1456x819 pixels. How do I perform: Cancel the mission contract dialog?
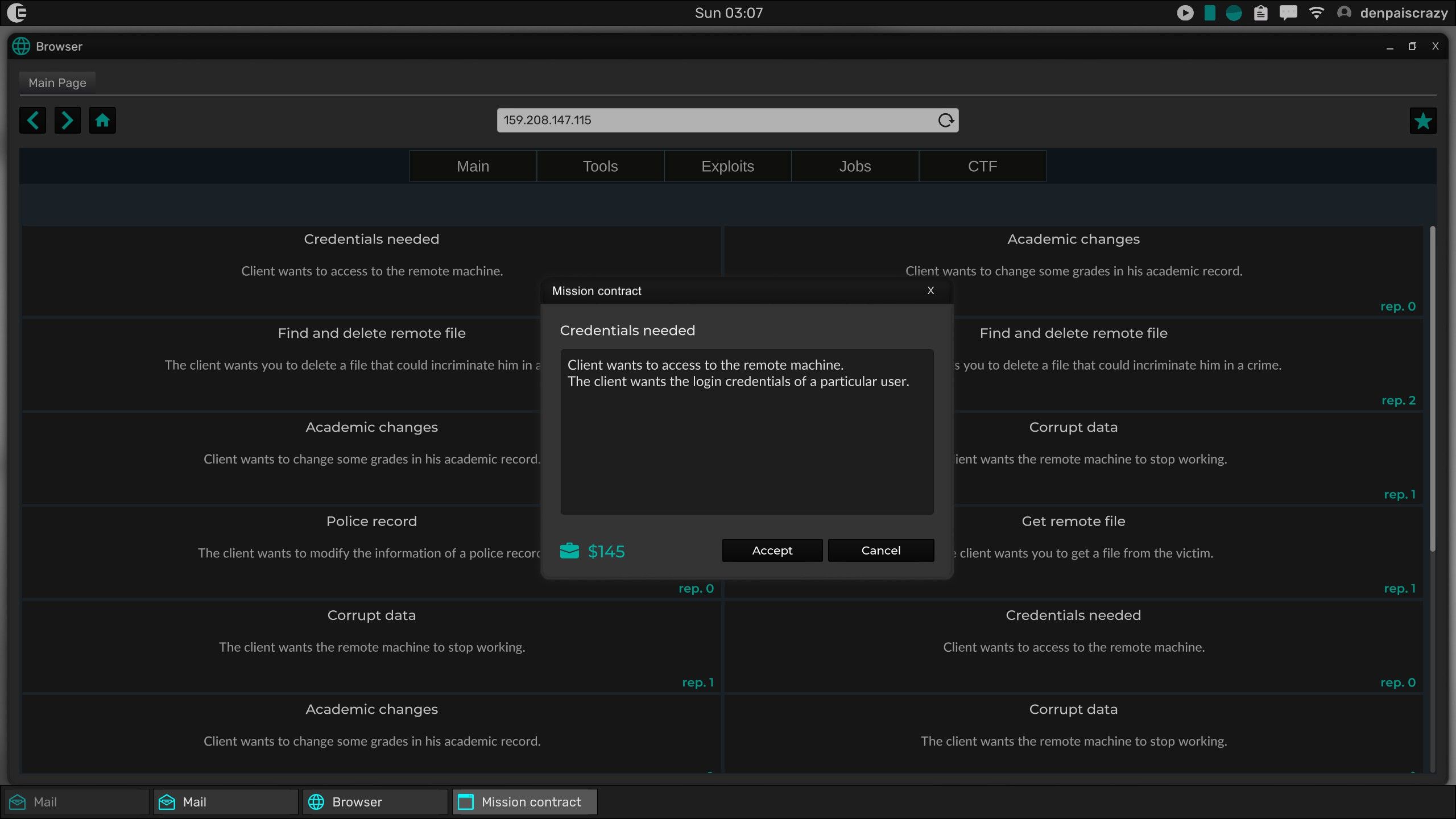click(880, 550)
